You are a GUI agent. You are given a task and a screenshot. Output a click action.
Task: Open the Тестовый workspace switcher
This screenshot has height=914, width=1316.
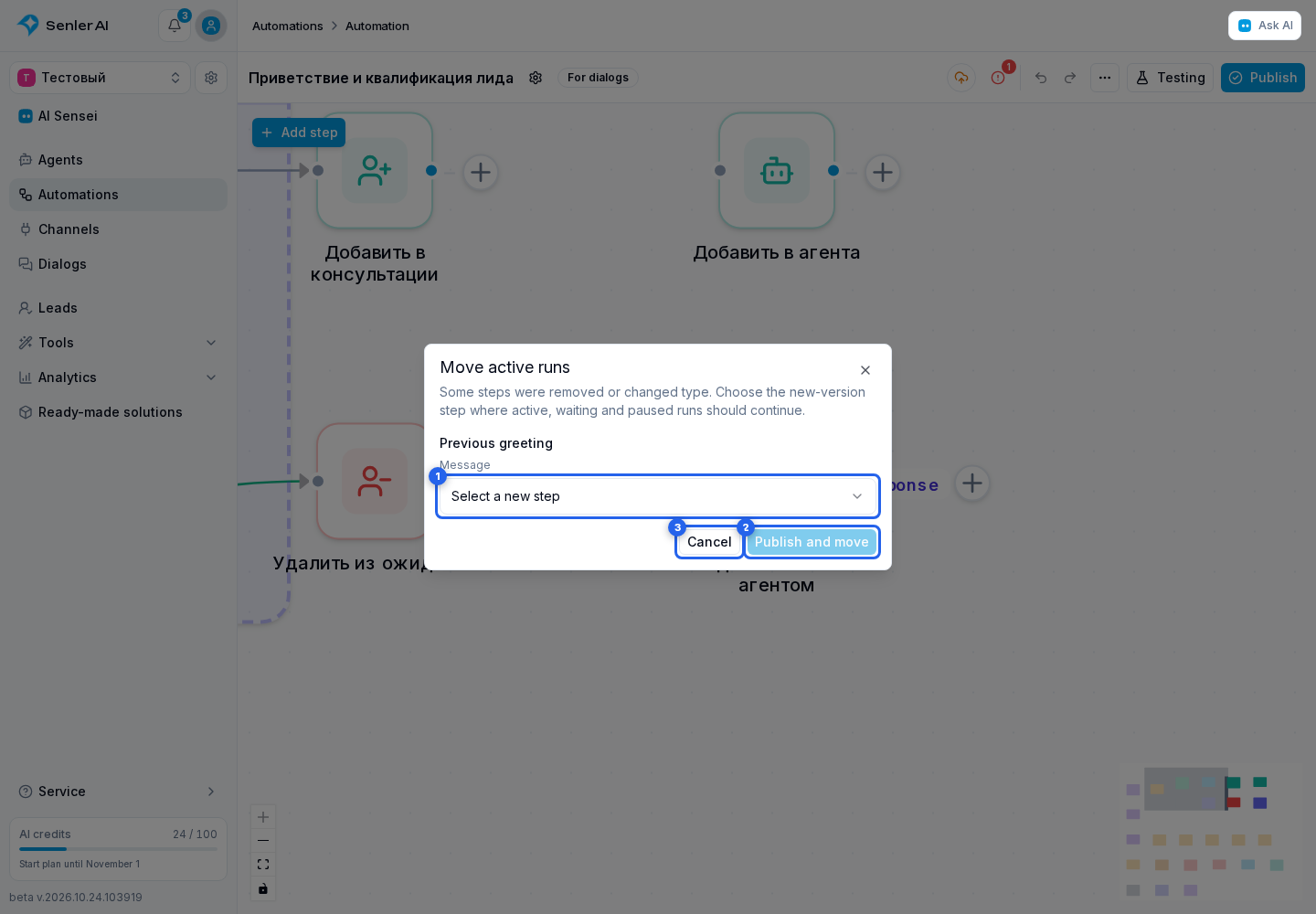click(x=100, y=78)
